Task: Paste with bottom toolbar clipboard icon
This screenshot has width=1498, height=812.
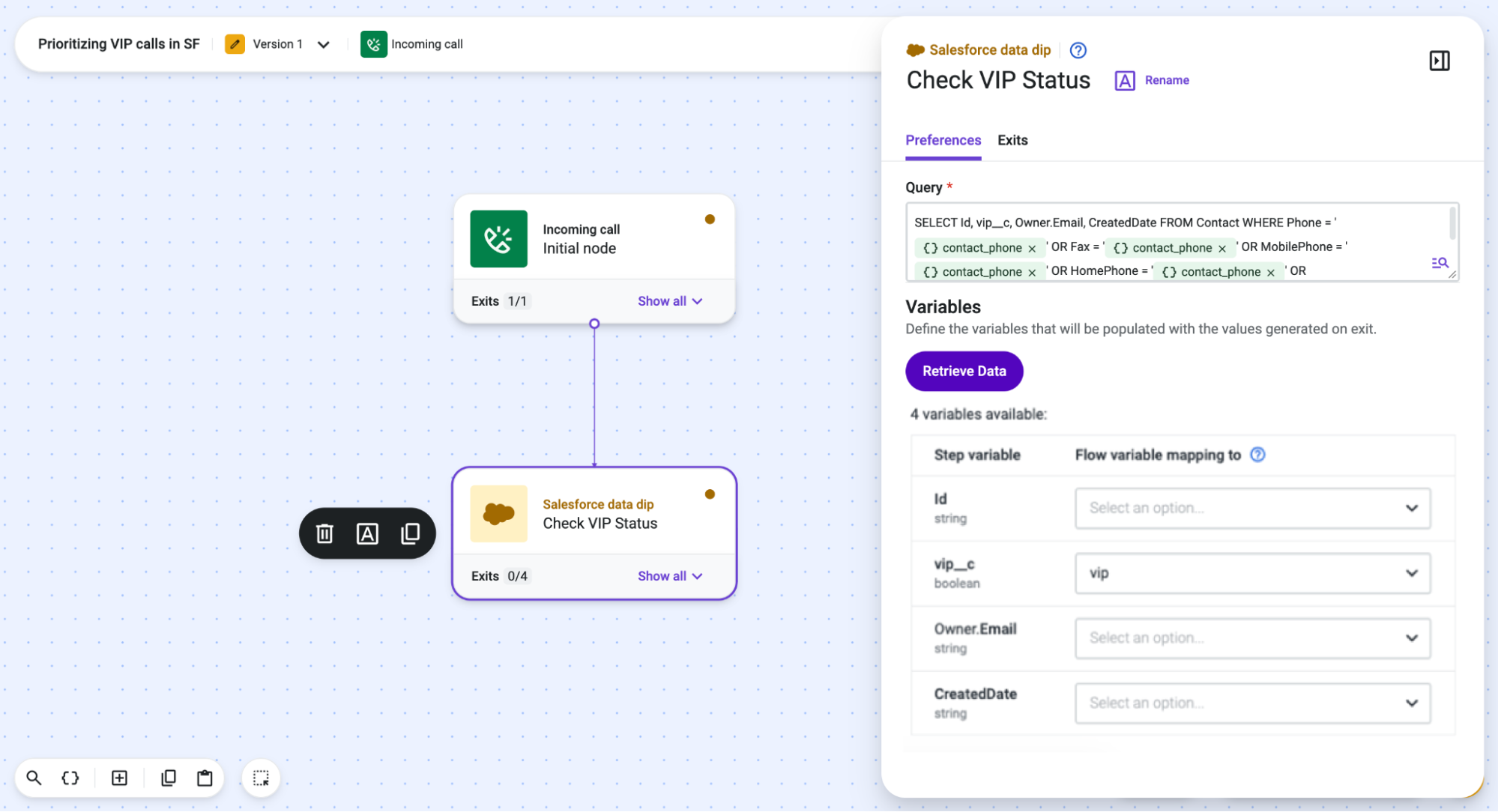Action: [x=205, y=778]
